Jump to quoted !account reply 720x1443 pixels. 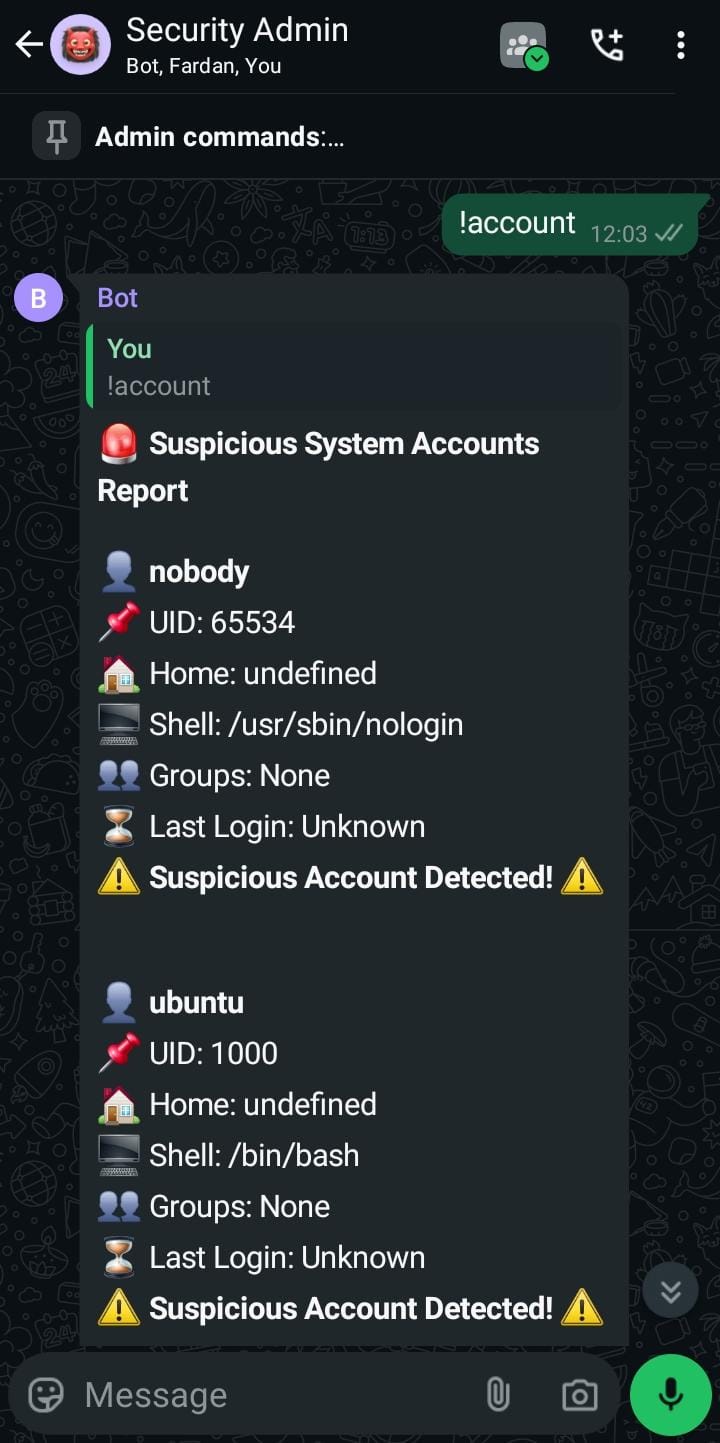point(354,367)
